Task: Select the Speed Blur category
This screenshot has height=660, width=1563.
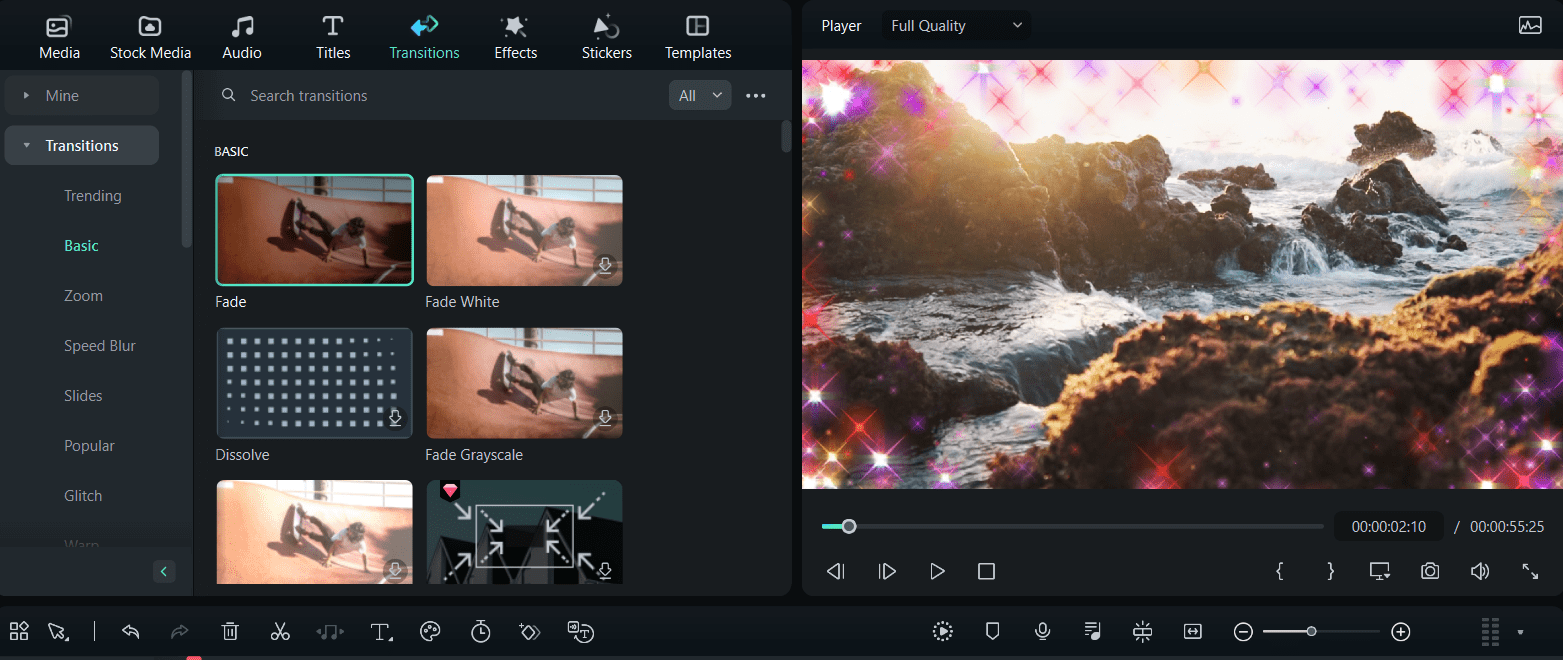Action: click(x=100, y=345)
